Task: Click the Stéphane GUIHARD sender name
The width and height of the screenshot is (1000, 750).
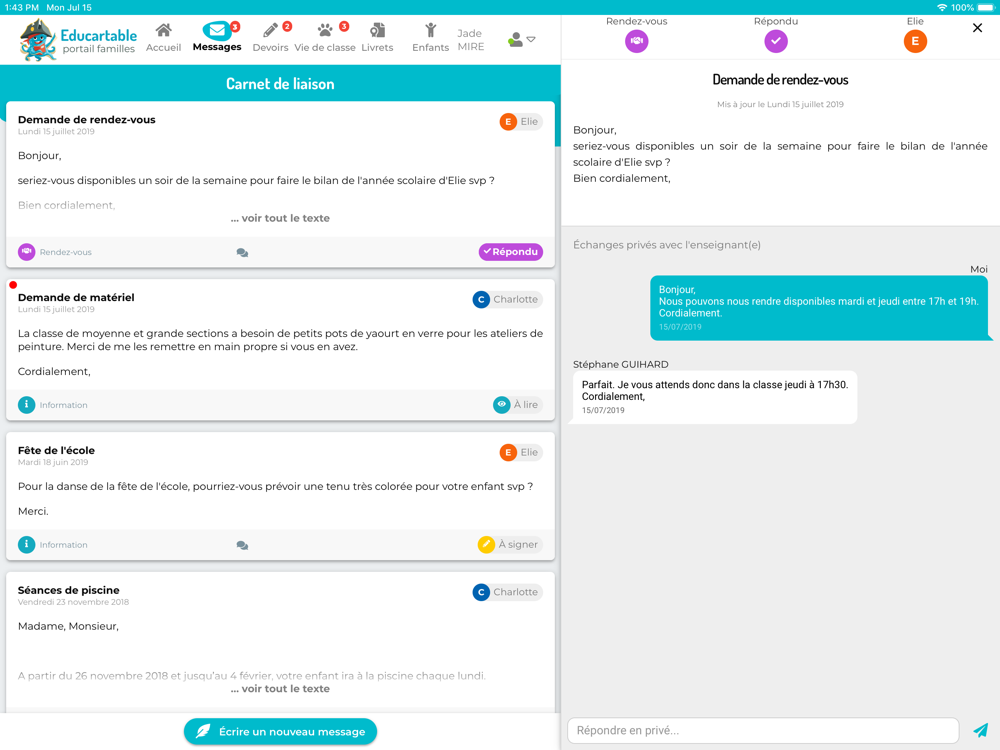Action: [x=621, y=365]
